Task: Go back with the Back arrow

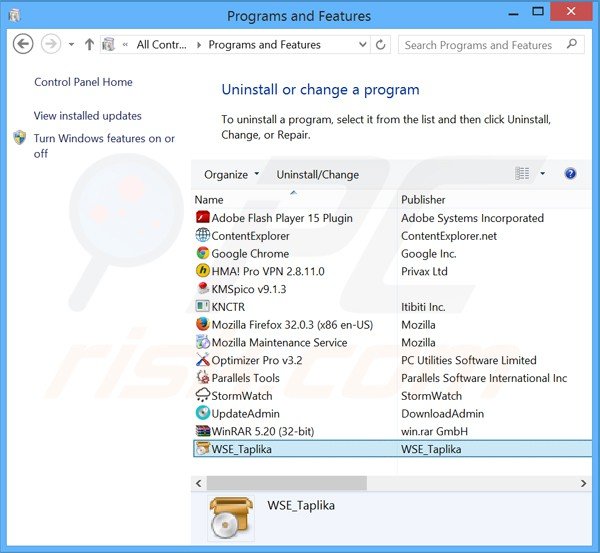Action: pyautogui.click(x=23, y=44)
